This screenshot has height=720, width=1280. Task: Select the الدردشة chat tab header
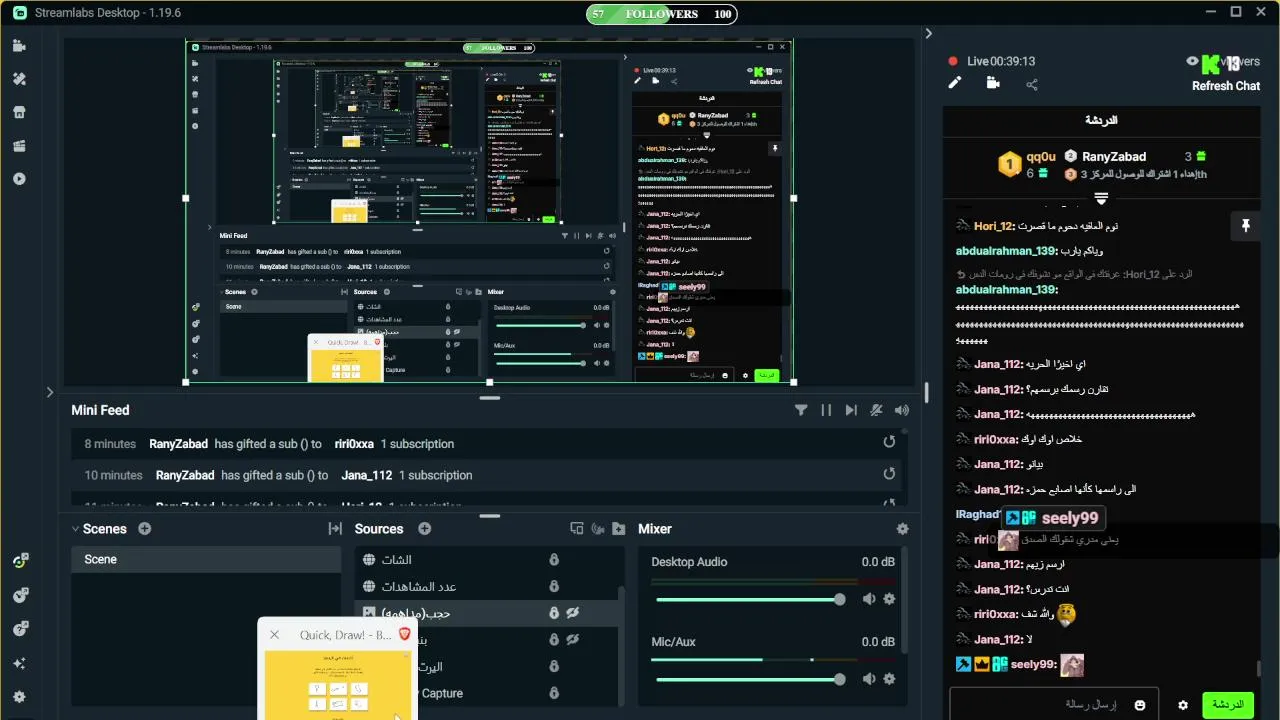pos(1101,120)
